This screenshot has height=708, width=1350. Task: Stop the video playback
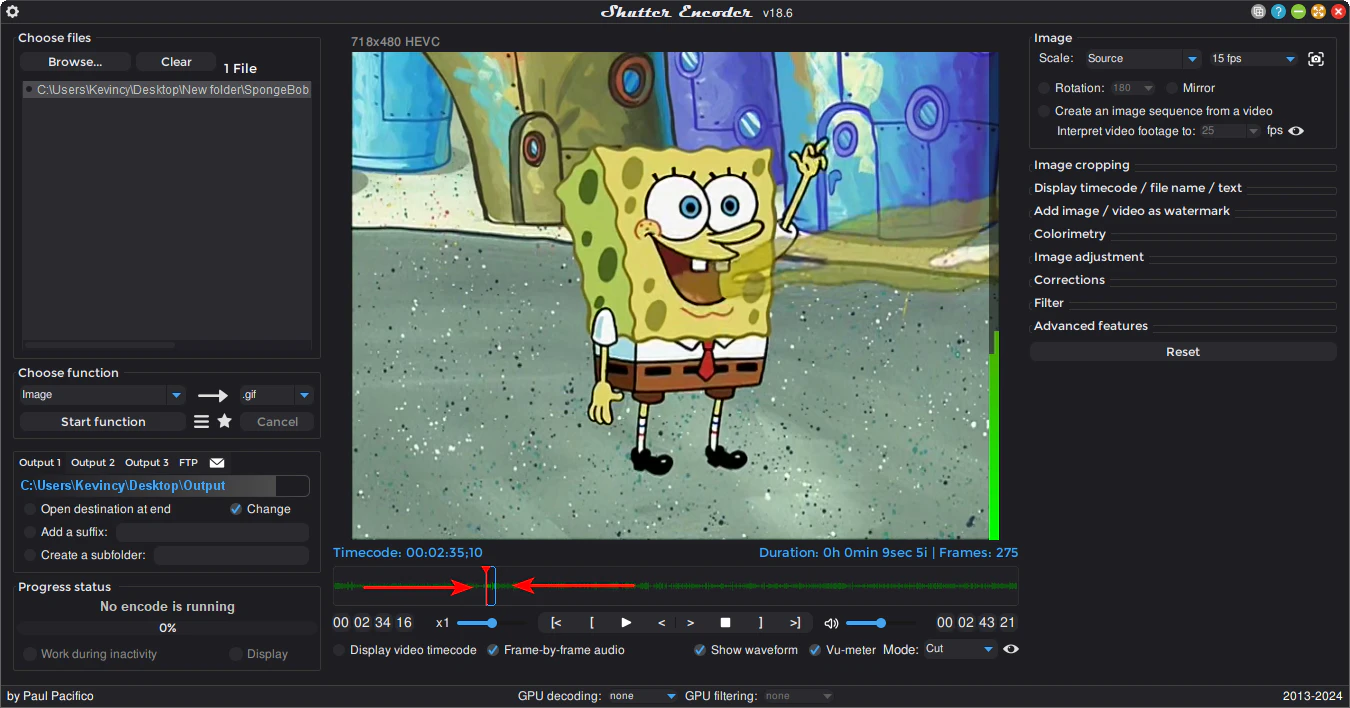726,623
